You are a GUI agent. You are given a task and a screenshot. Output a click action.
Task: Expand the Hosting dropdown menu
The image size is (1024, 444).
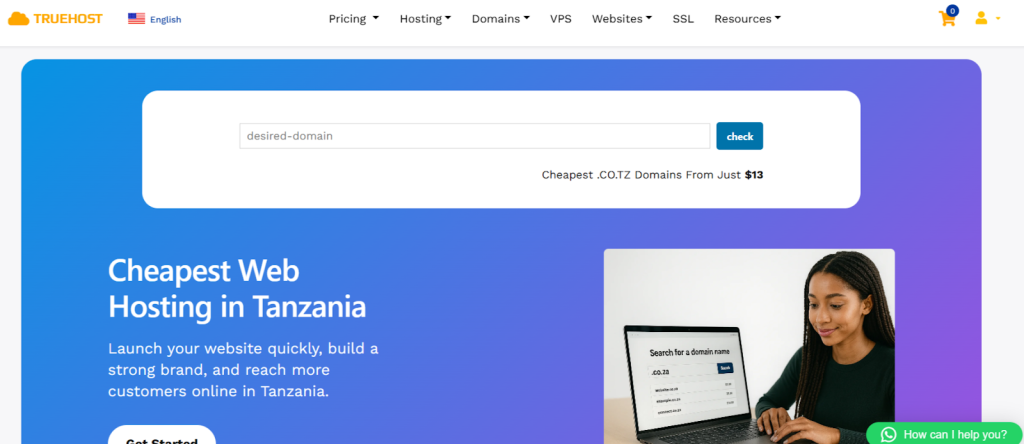tap(425, 19)
